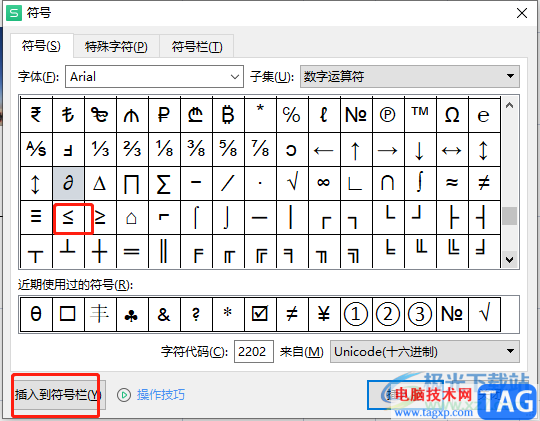Open the 操作技巧 tips link
The height and width of the screenshot is (421, 540).
click(x=161, y=395)
